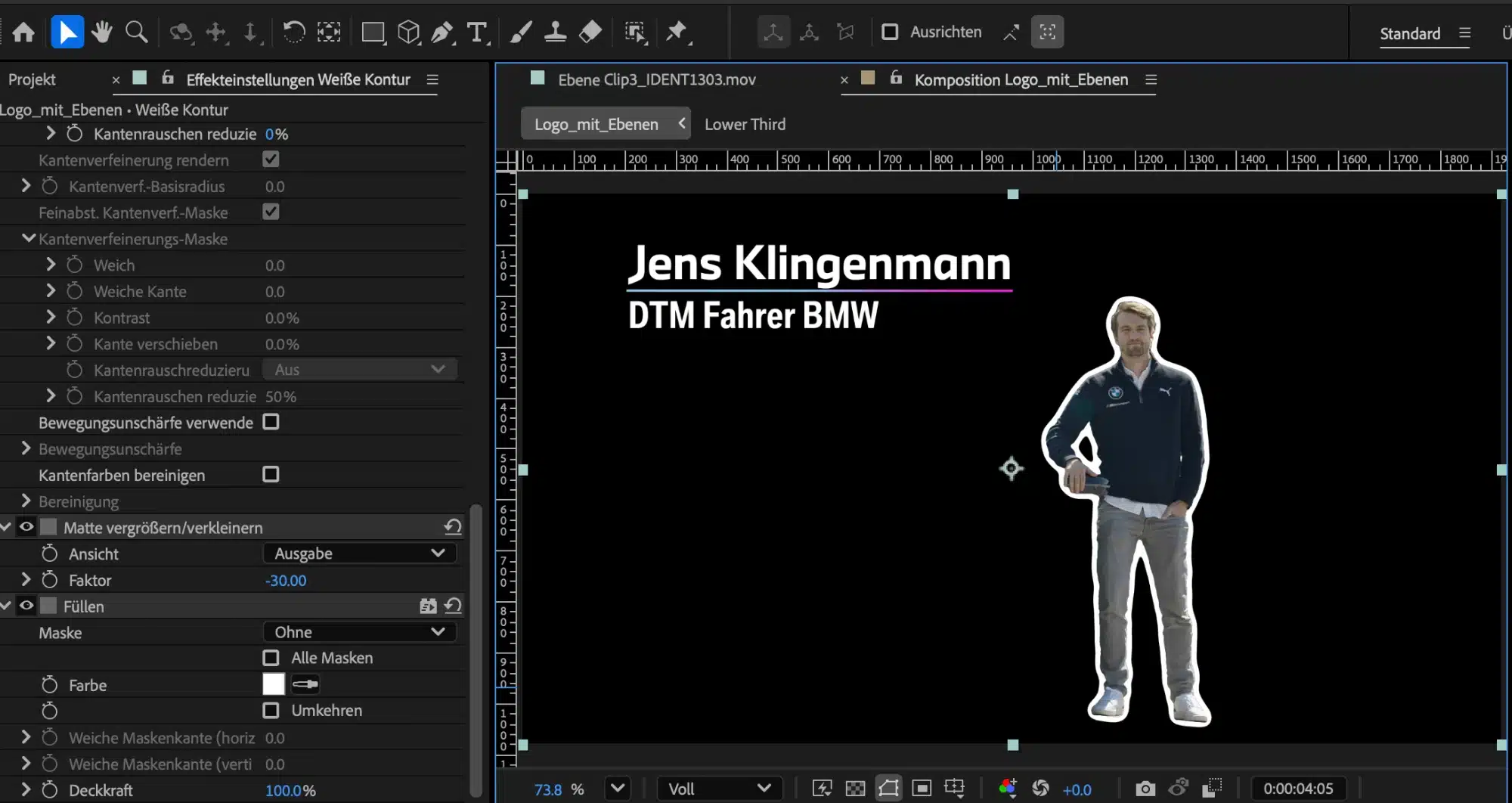The height and width of the screenshot is (803, 1512).
Task: Go to the Home screen icon
Action: [x=23, y=33]
